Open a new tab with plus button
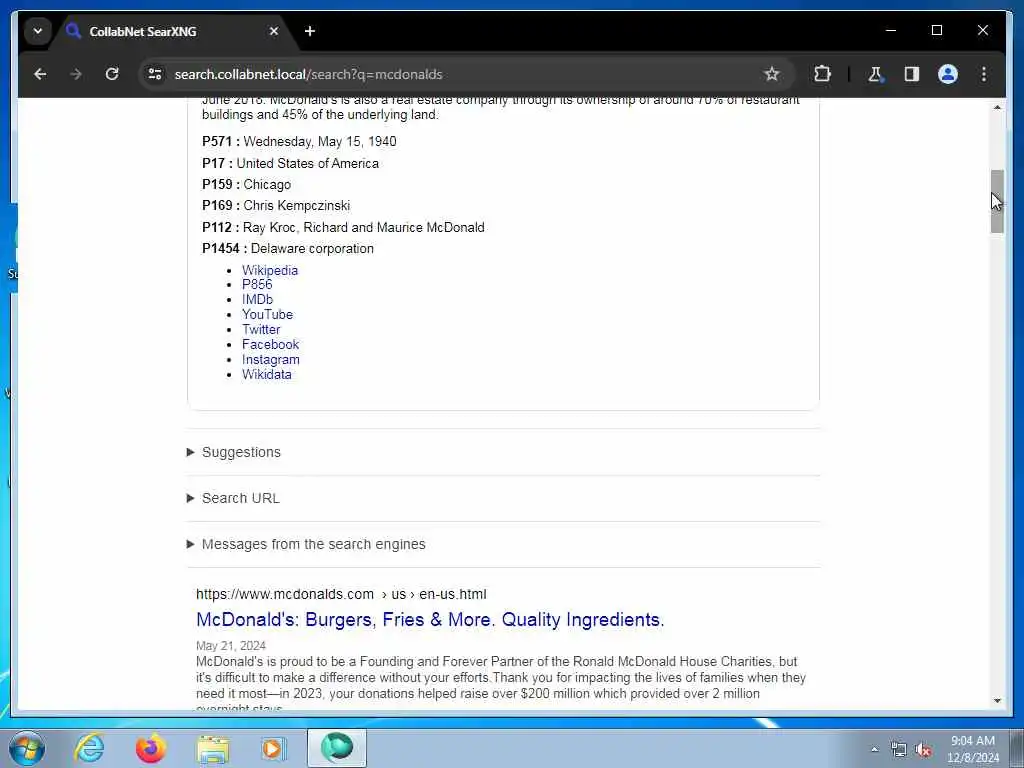The width and height of the screenshot is (1024, 768). pos(310,31)
